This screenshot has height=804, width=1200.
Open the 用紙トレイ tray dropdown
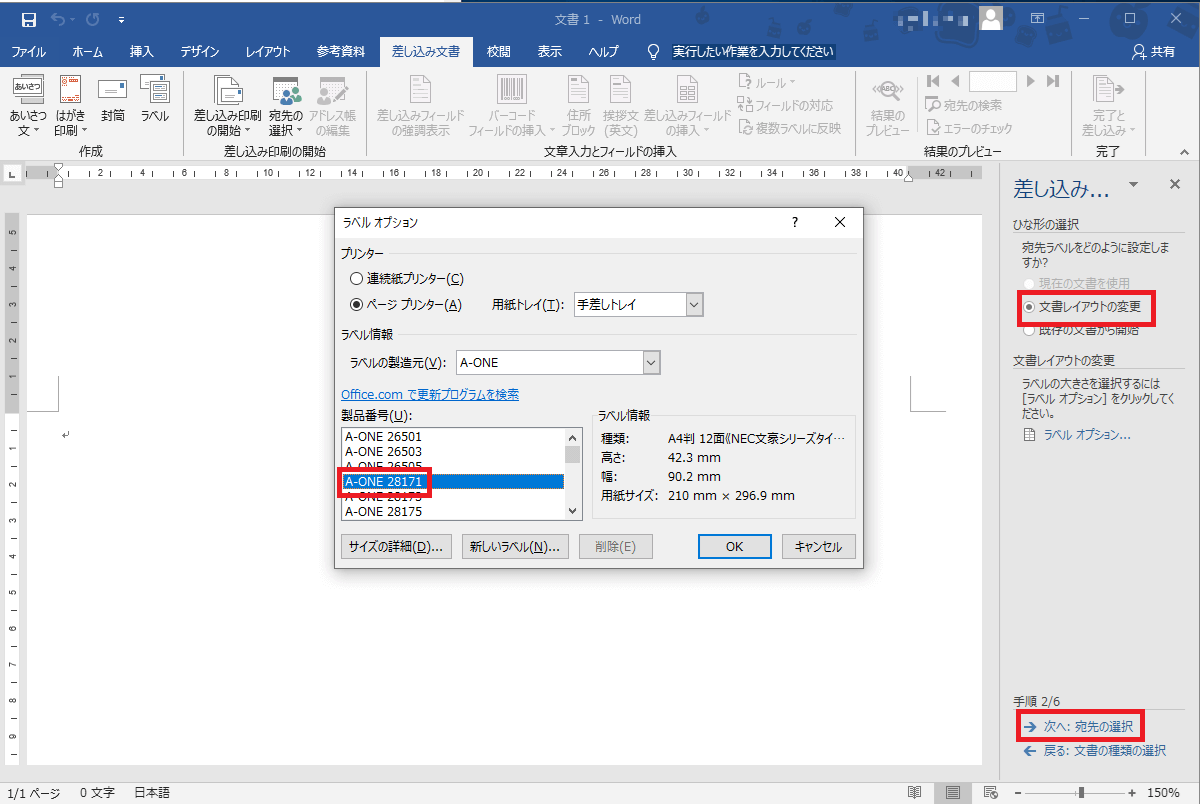coord(695,305)
